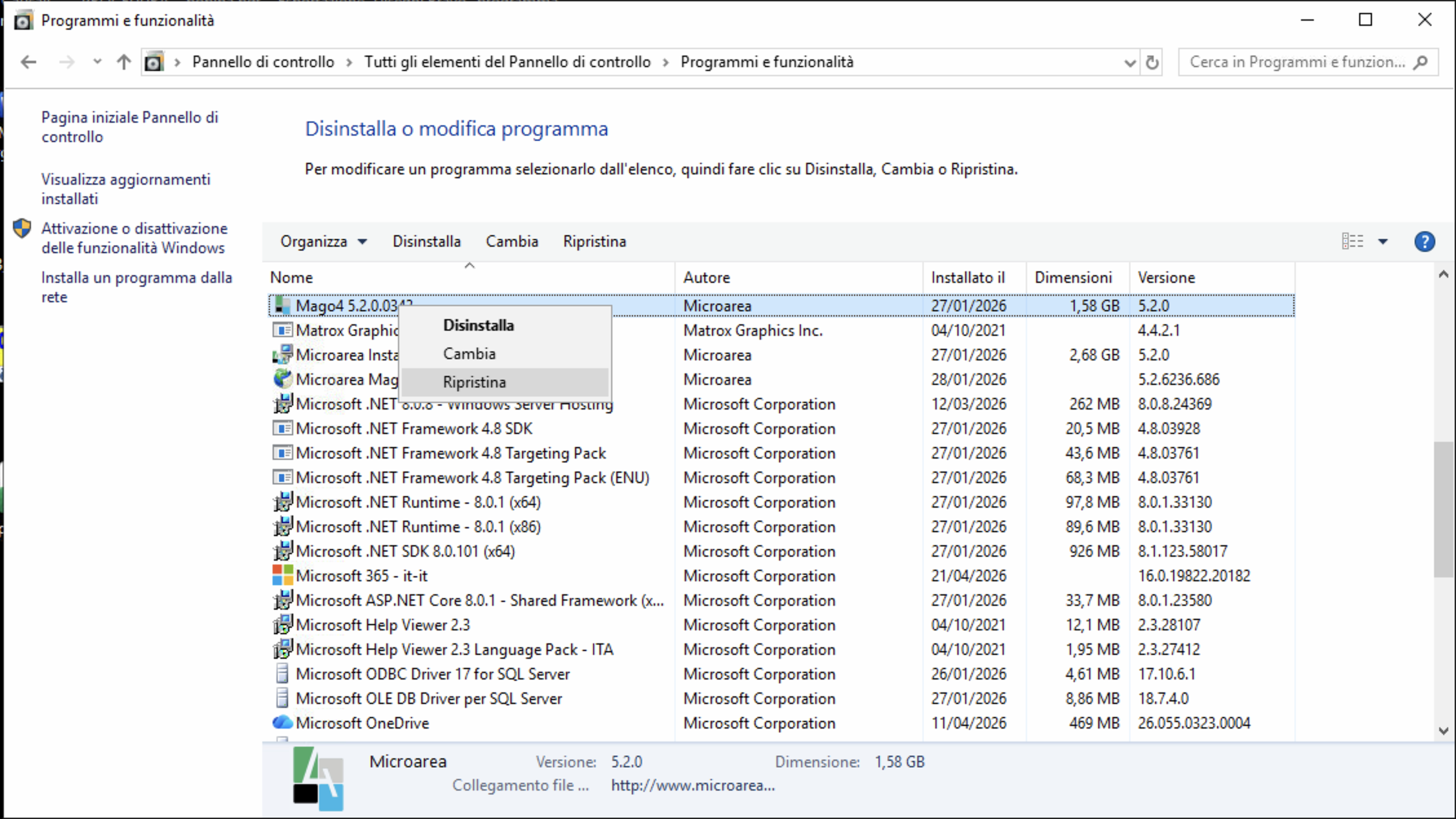Click the vertical scrollbar thumb
Viewport: 1456px width, 819px height.
pyautogui.click(x=1443, y=509)
